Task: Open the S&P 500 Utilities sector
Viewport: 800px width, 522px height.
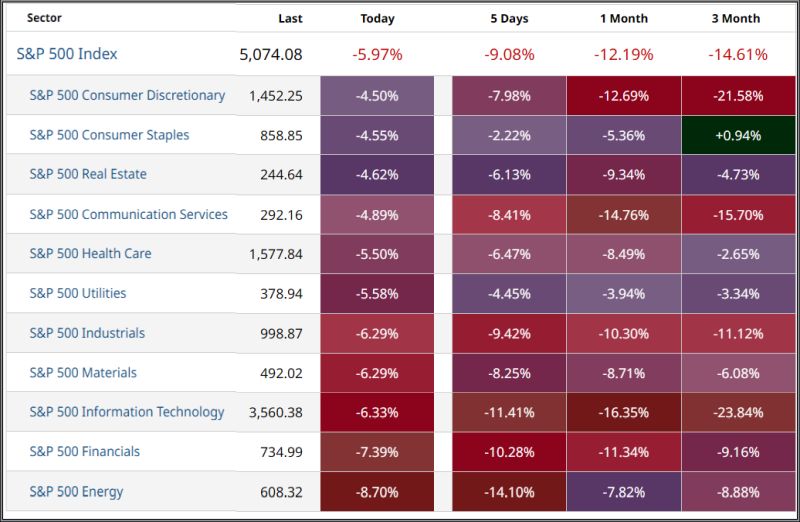Action: click(x=78, y=293)
